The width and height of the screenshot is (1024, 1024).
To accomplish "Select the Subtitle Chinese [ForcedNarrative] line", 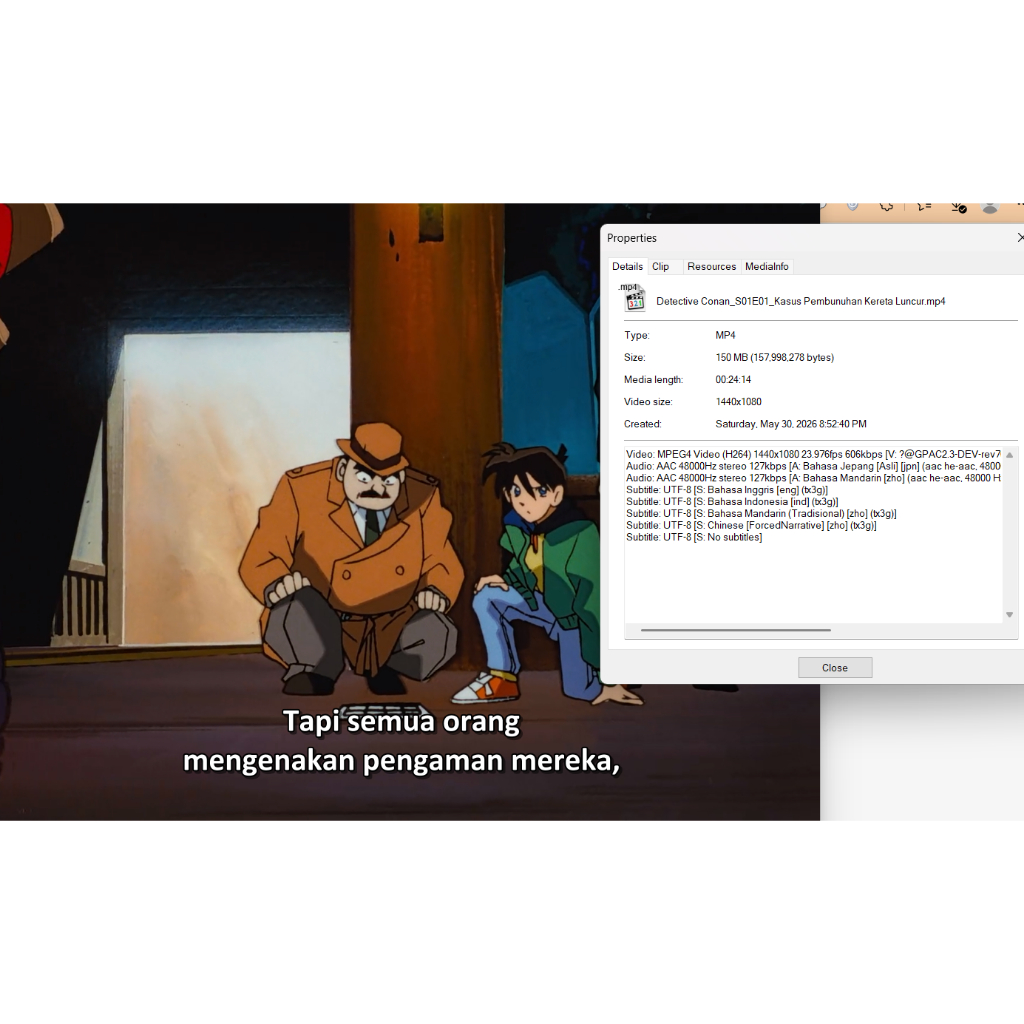I will pyautogui.click(x=751, y=525).
